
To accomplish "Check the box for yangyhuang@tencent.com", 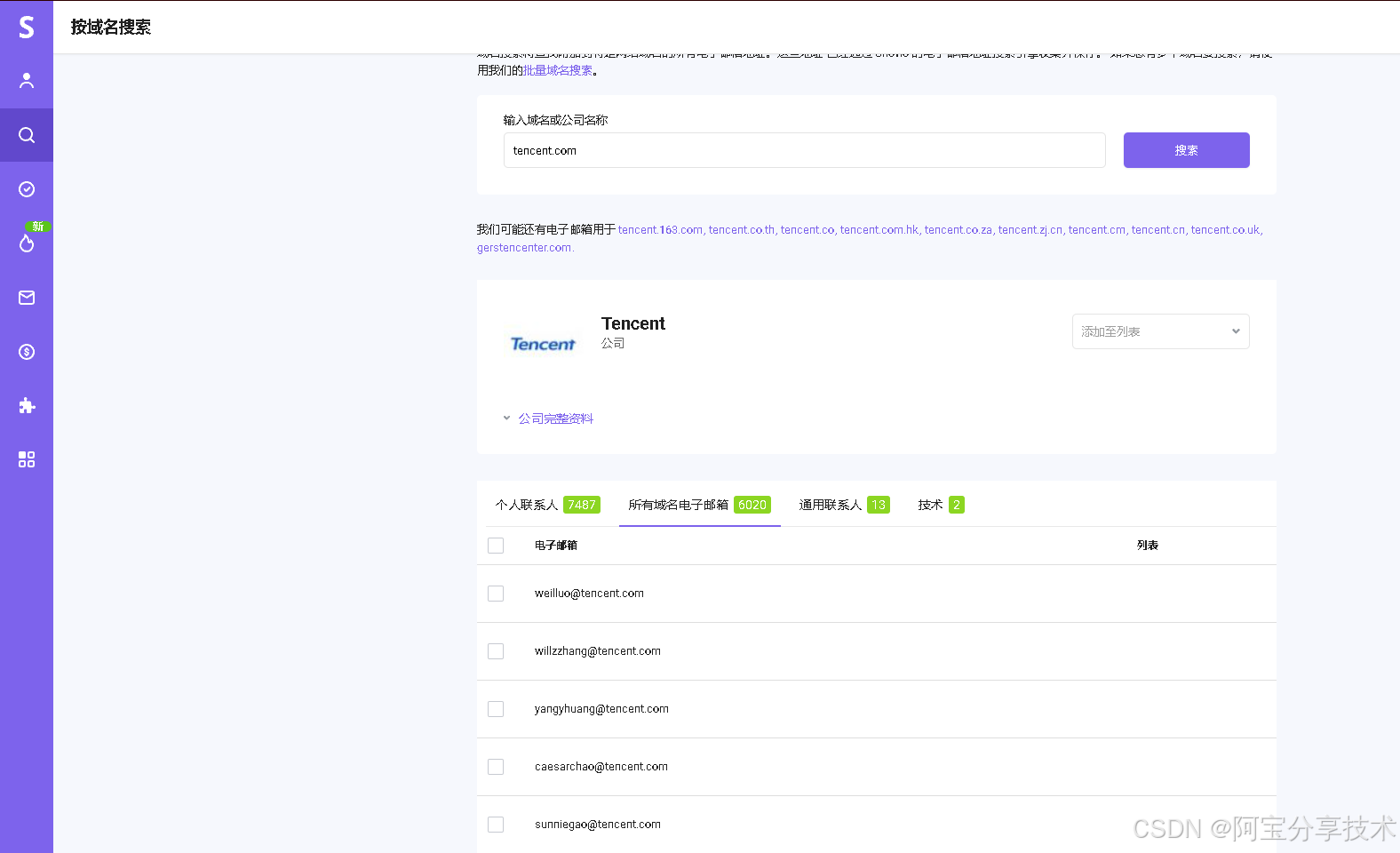I will click(x=496, y=709).
